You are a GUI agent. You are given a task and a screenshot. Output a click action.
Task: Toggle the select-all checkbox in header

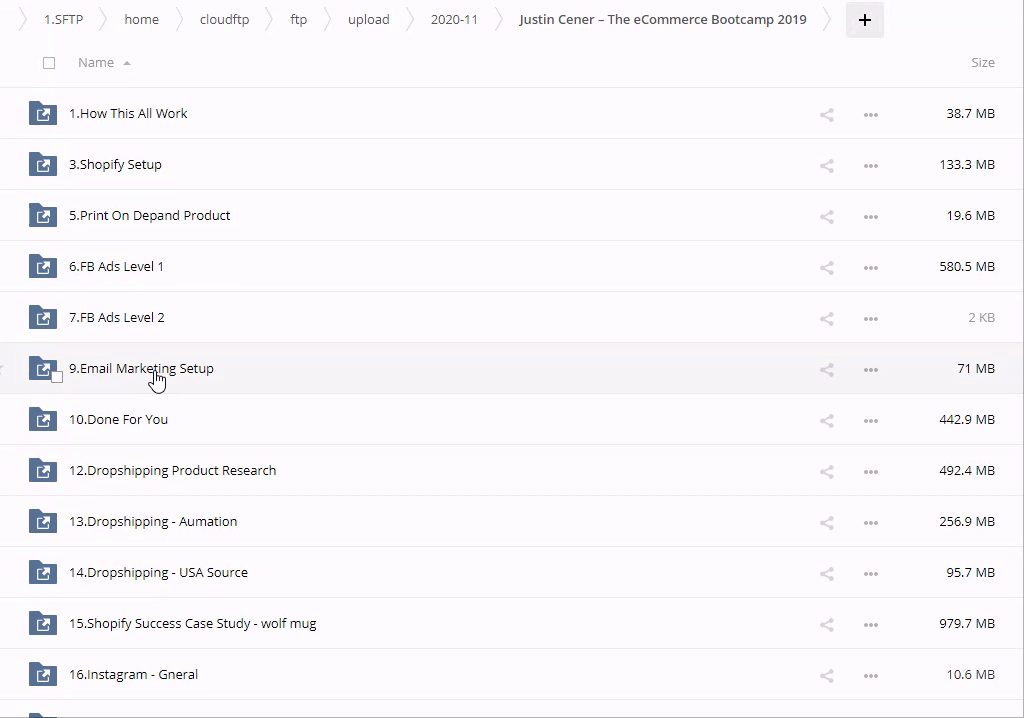click(x=49, y=63)
